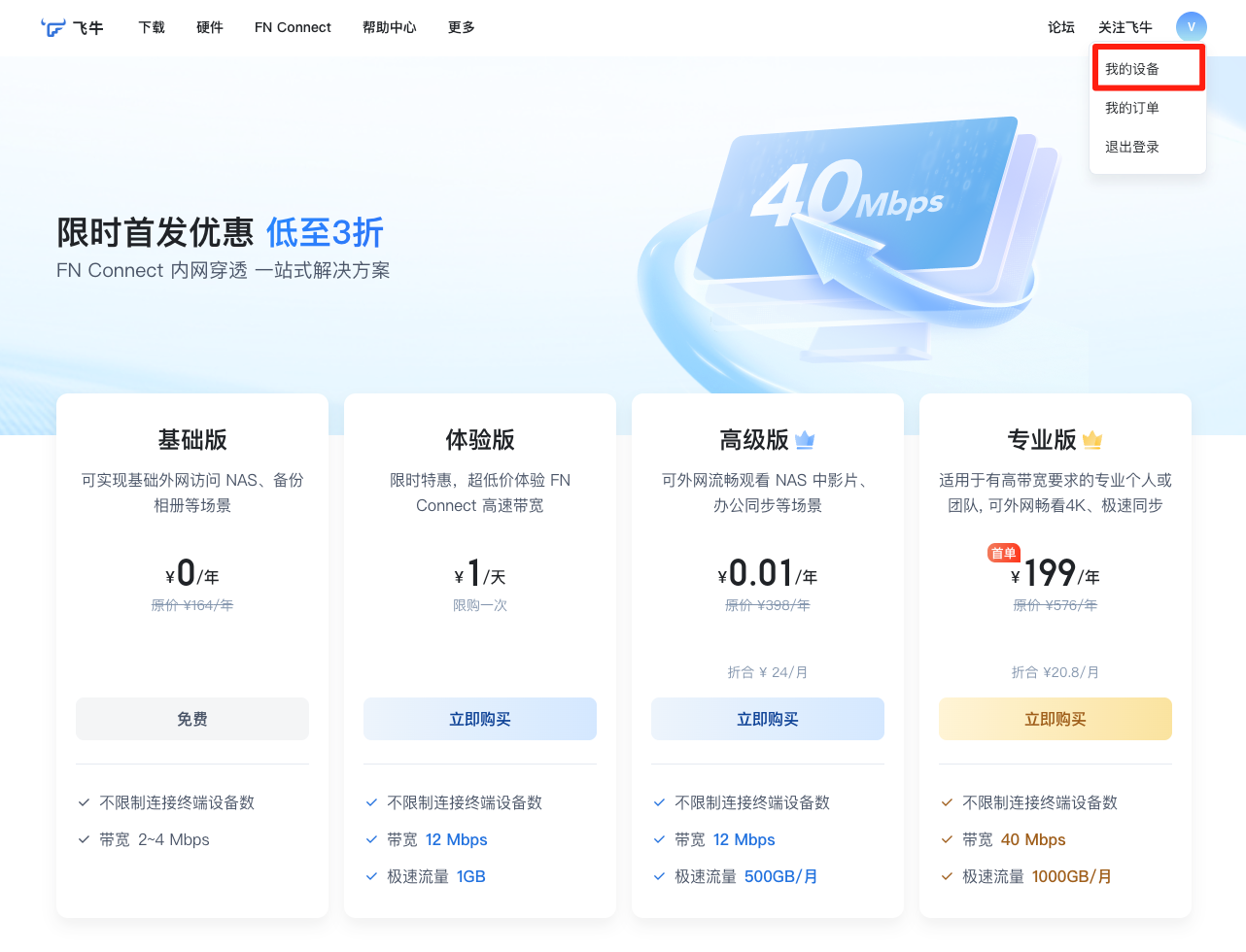Open the 帮助中心 nav item
The image size is (1246, 952).
(x=390, y=27)
